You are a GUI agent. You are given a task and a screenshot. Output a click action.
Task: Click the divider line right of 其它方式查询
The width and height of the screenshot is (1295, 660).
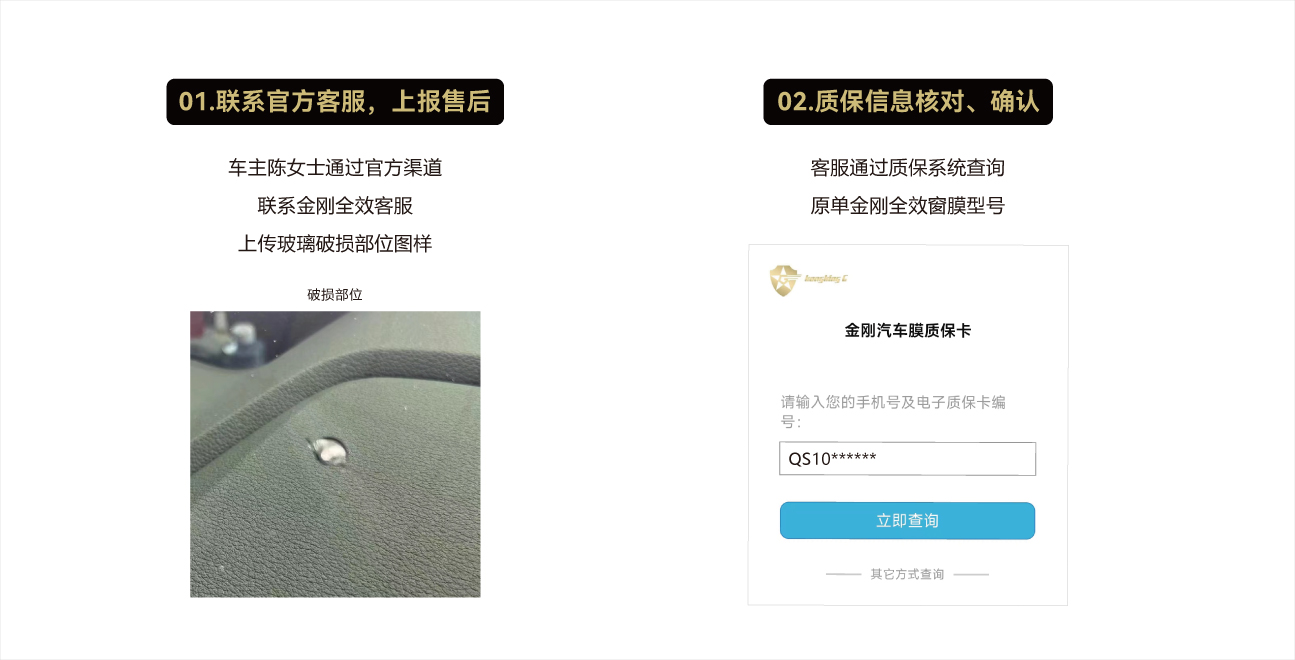[971, 575]
